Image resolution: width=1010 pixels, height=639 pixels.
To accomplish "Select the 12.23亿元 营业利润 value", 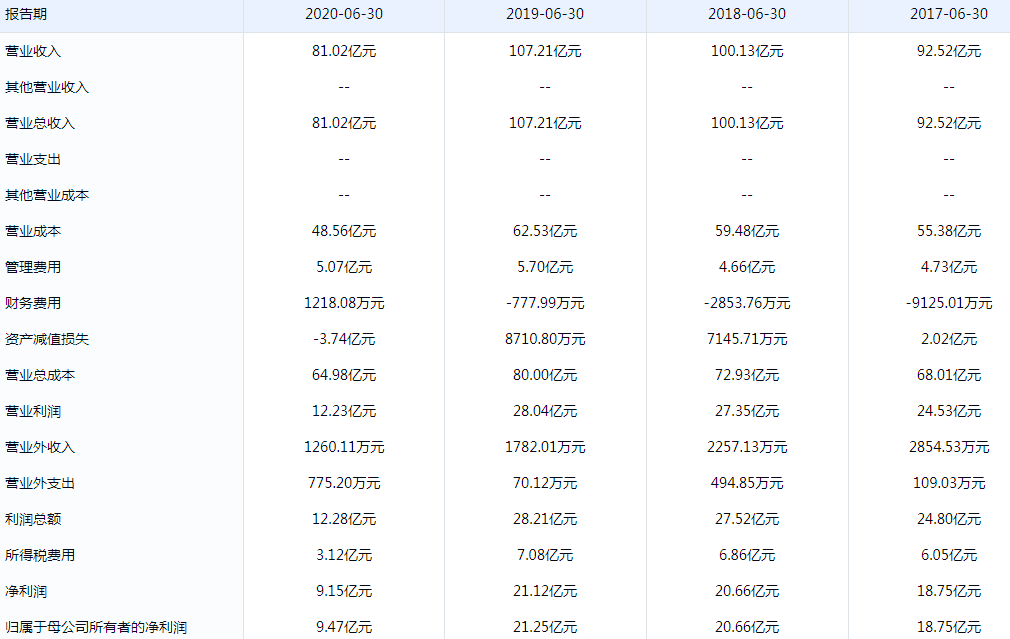I will [x=344, y=412].
